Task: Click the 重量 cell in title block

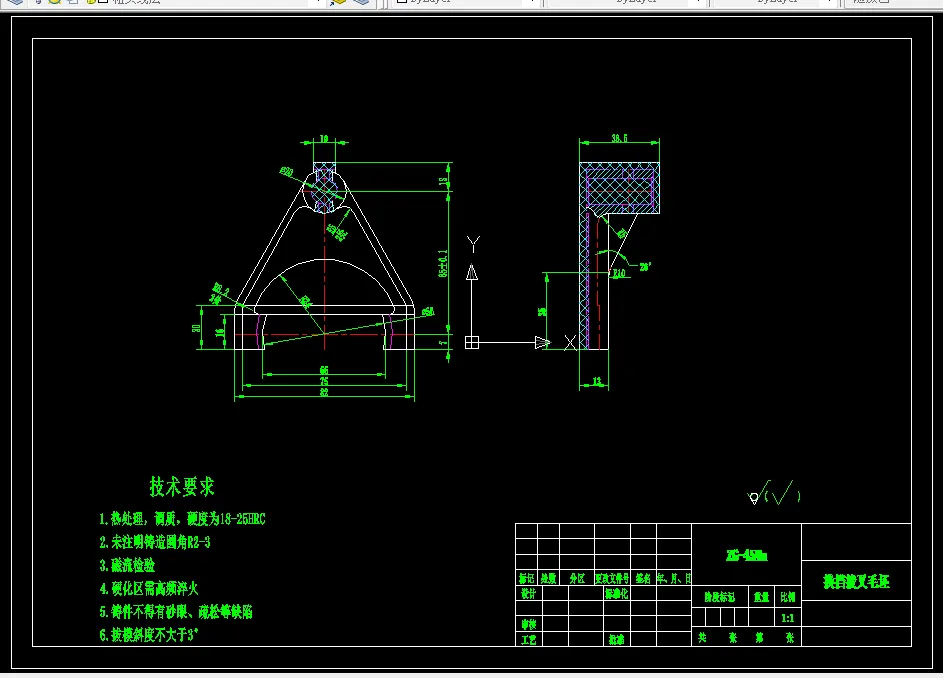Action: coord(762,597)
